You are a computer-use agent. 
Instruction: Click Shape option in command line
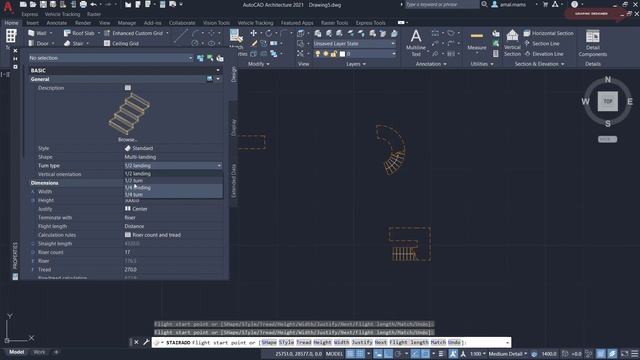(269, 342)
